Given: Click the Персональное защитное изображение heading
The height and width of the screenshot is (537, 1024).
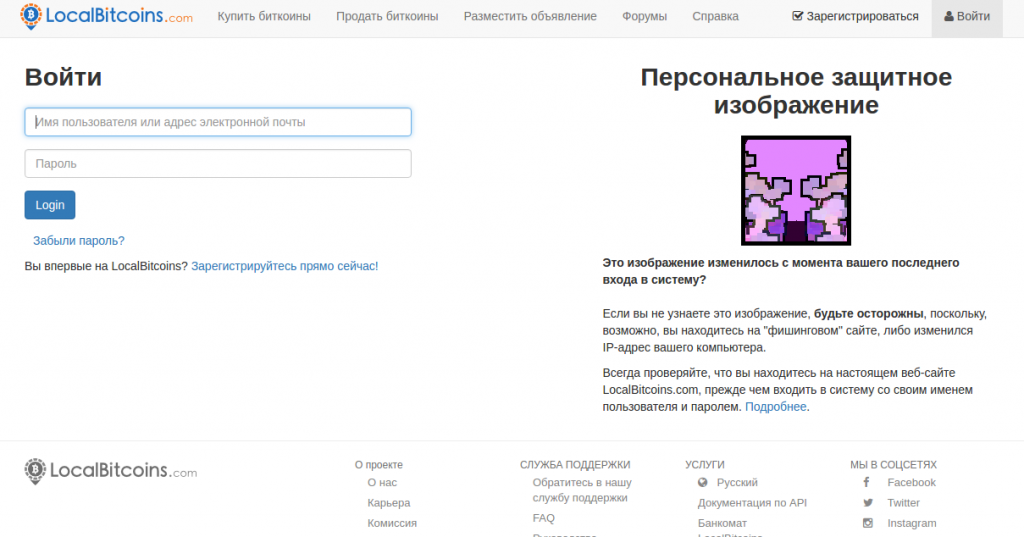Looking at the screenshot, I should pos(796,91).
